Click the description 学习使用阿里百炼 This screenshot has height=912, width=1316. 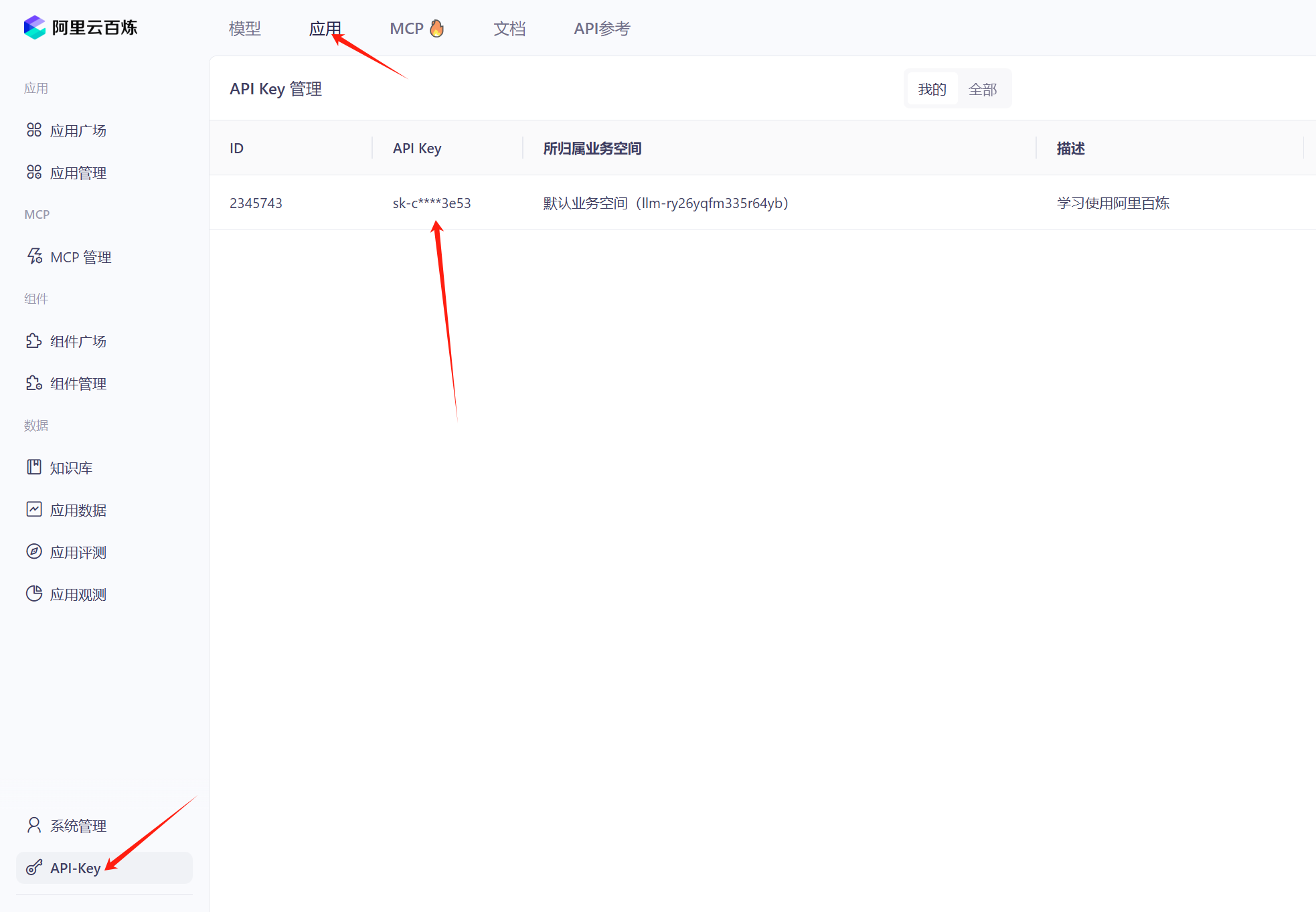[1113, 203]
